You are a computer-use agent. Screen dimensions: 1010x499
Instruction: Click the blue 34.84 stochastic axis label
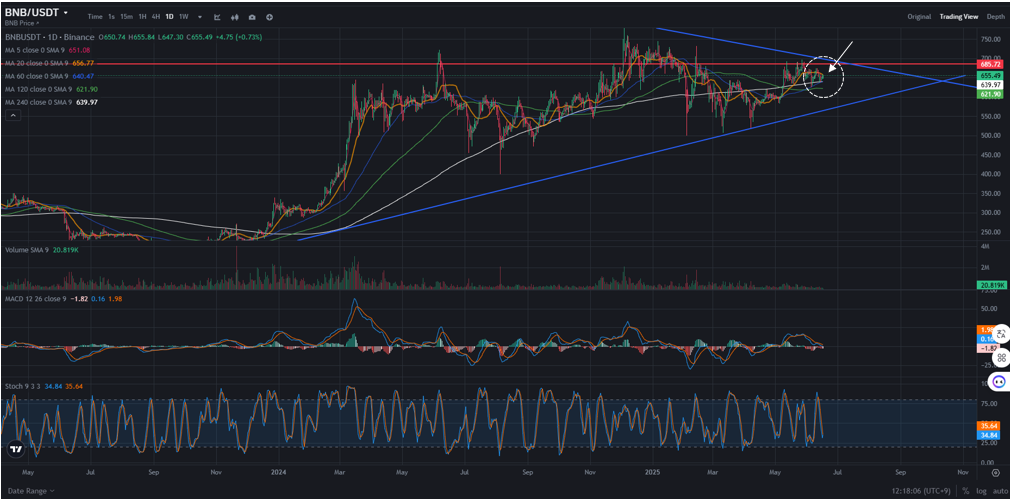989,436
